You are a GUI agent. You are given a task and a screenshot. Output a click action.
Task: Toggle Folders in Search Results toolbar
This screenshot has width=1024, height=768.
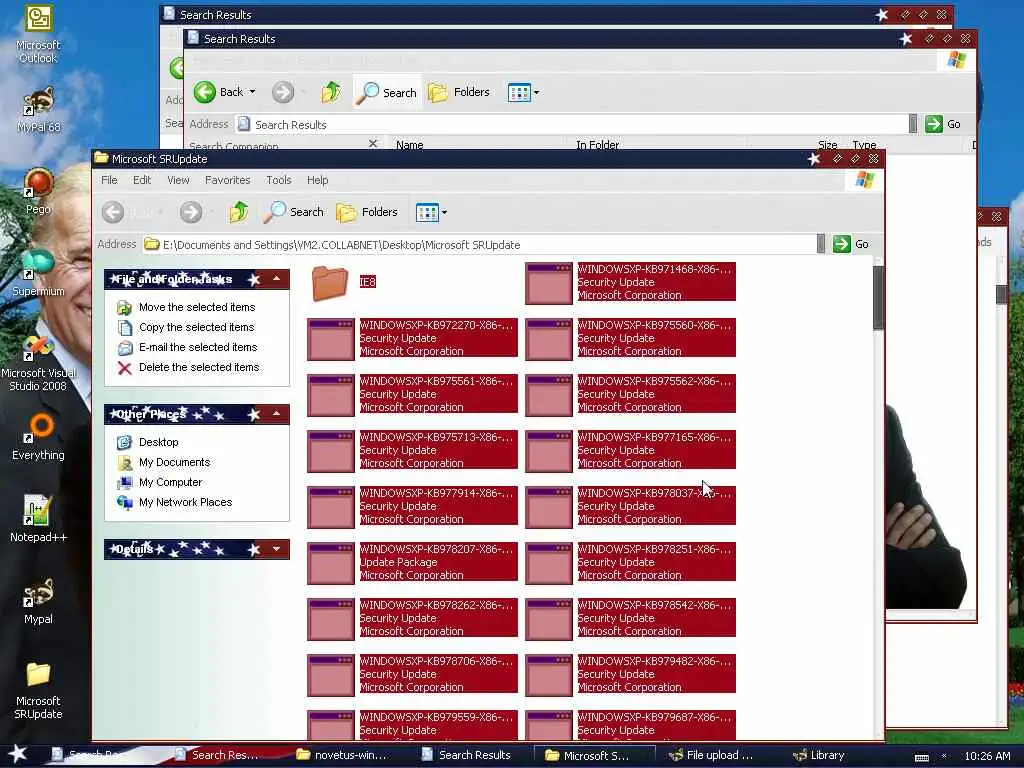pyautogui.click(x=459, y=93)
